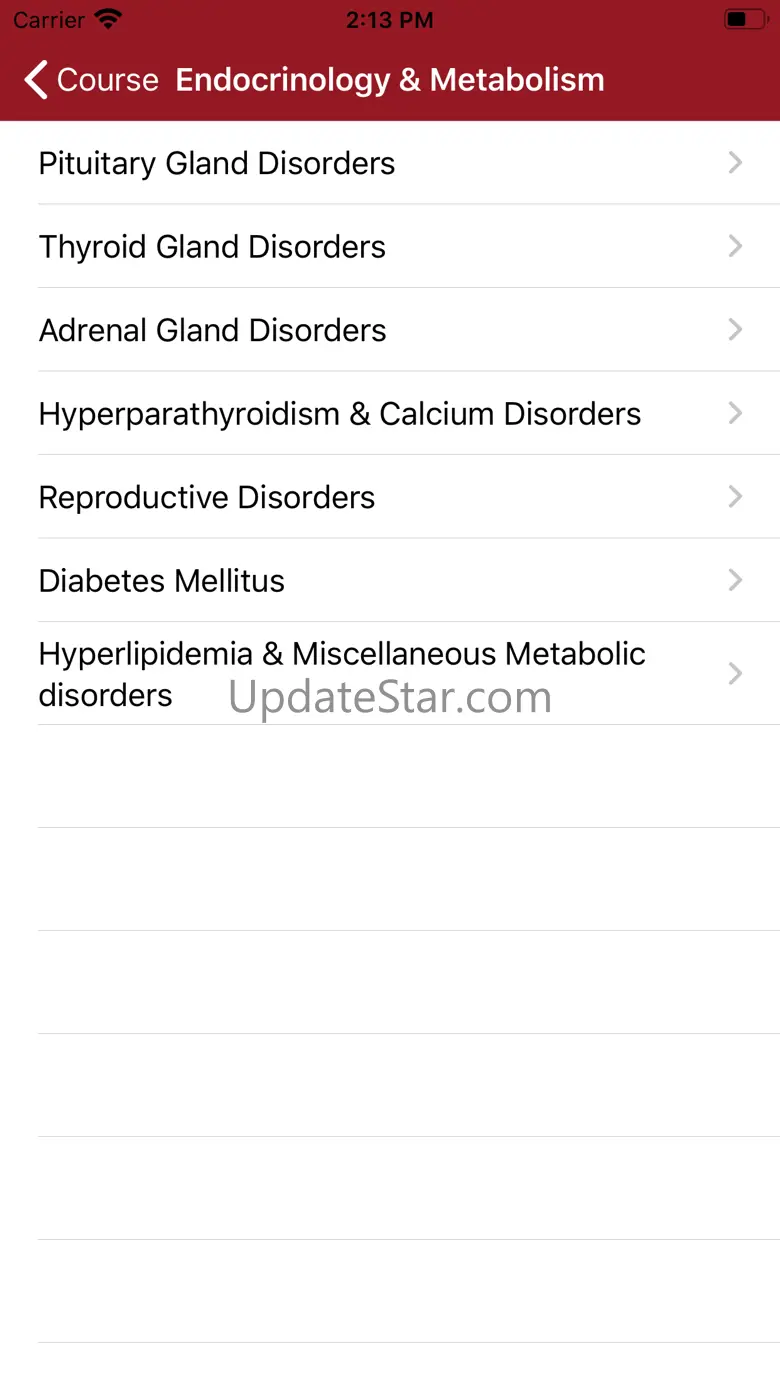Viewport: 780px width, 1387px height.
Task: Tap chevron beside Thyroid Gland Disorders
Action: pos(735,247)
